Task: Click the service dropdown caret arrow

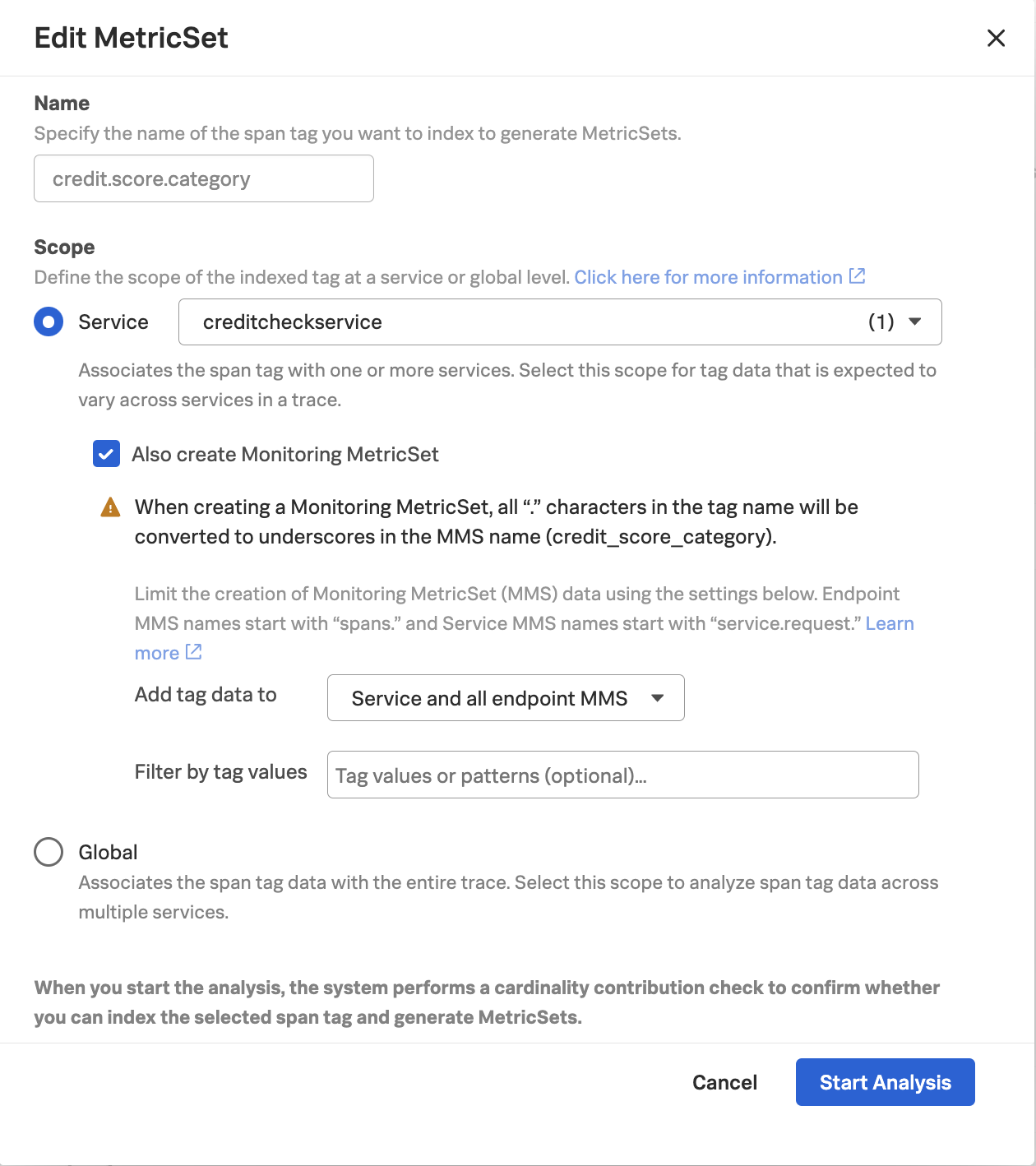Action: point(915,322)
